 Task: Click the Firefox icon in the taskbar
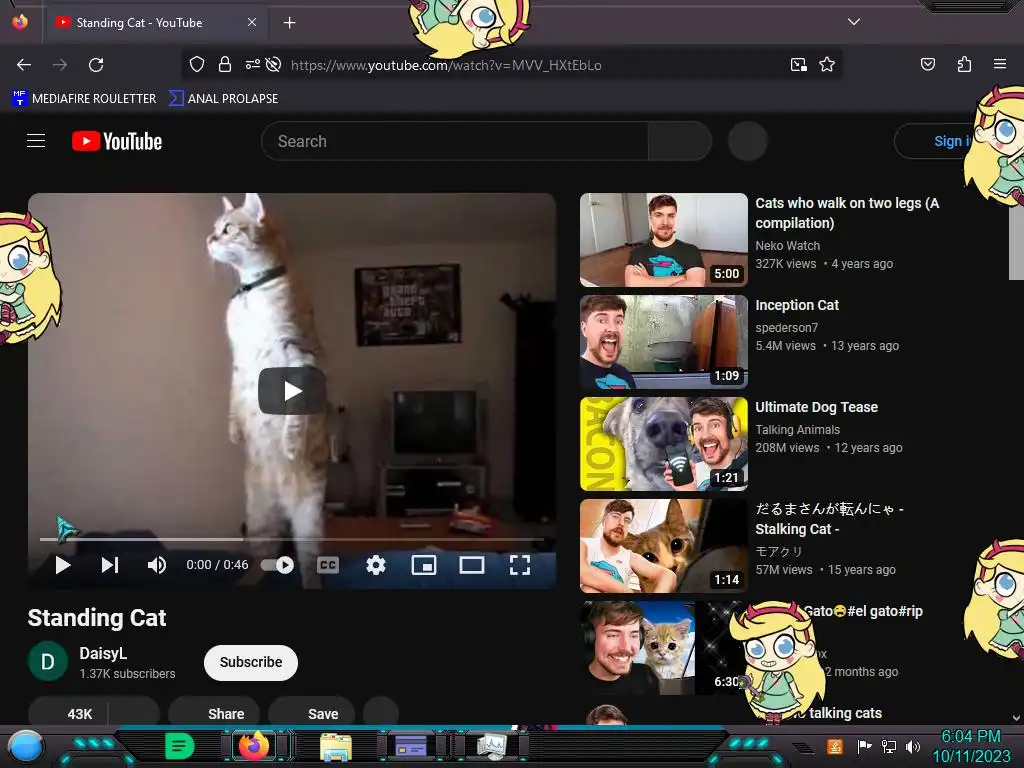pyautogui.click(x=253, y=745)
